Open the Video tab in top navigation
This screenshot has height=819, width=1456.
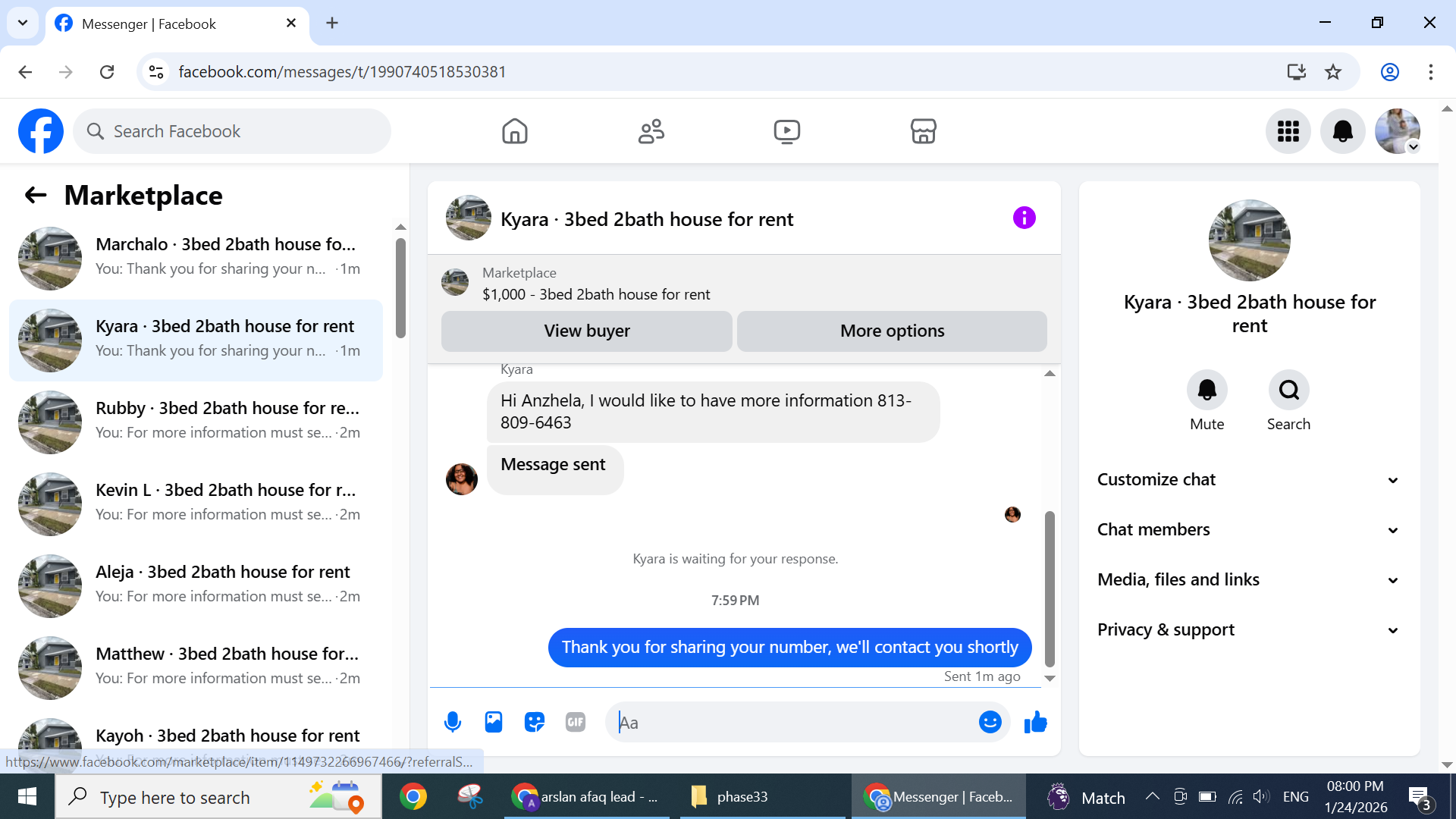(786, 131)
